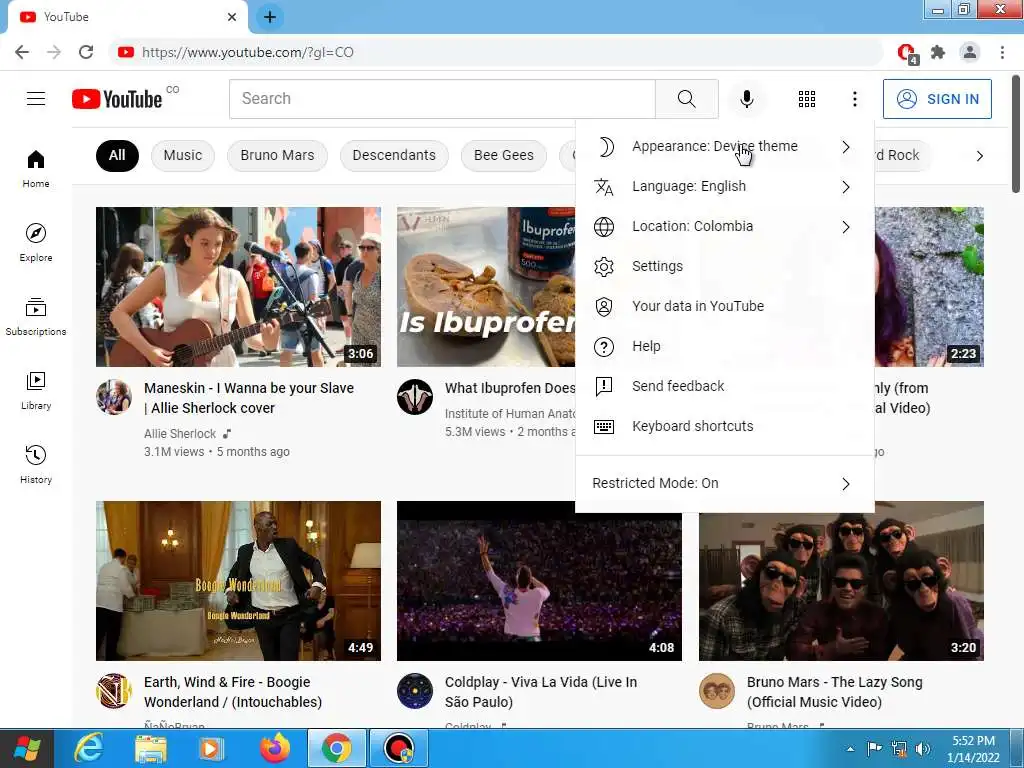Click the taskbar volume speaker icon
The image size is (1024, 768).
(x=922, y=748)
